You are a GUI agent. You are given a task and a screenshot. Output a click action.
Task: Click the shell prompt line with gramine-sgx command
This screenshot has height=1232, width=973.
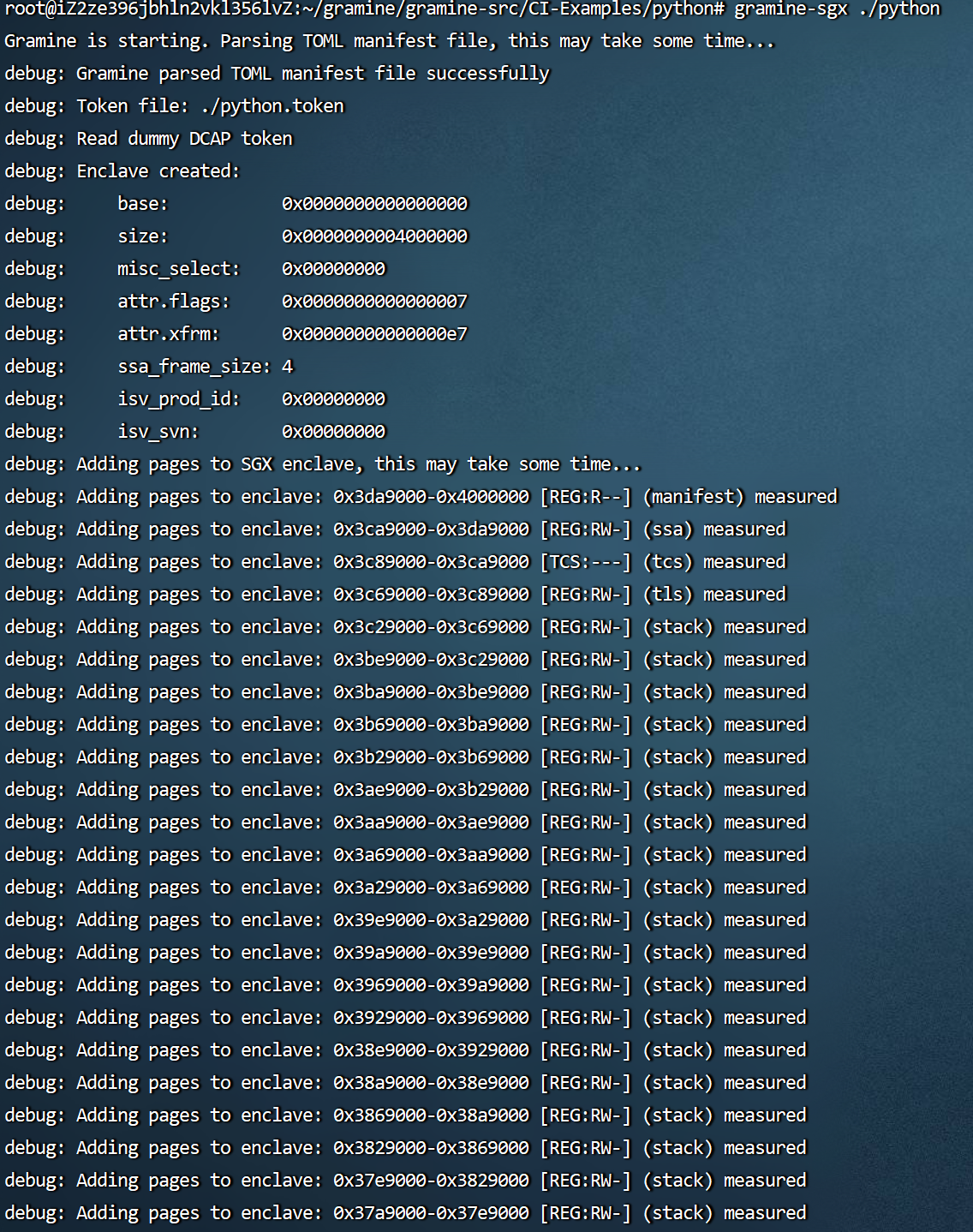click(469, 10)
